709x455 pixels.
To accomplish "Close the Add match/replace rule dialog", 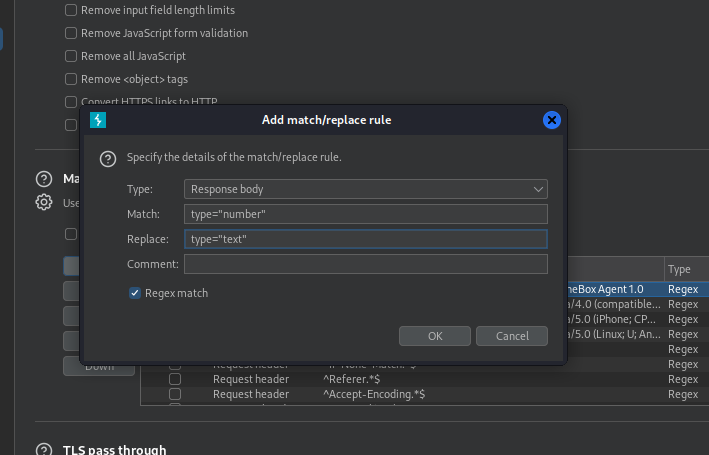I will [x=552, y=120].
